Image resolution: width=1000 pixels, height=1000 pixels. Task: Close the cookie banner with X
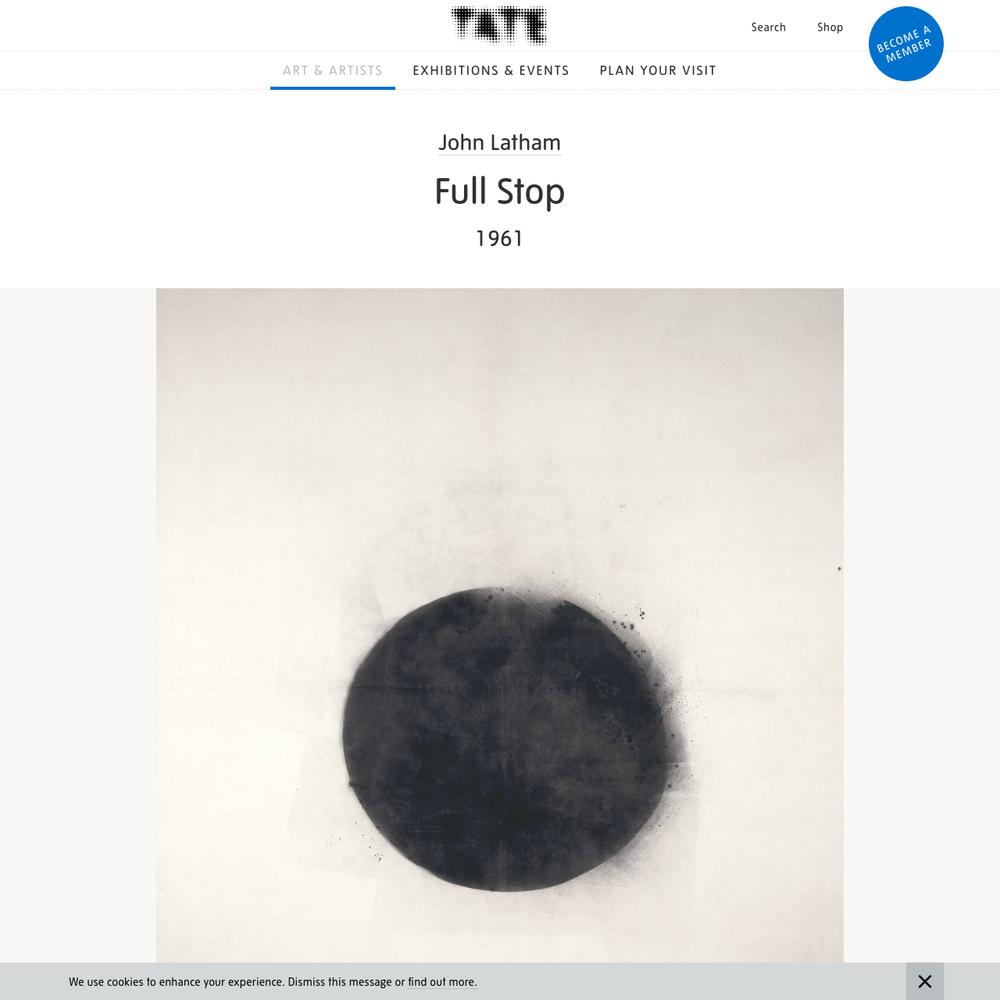pyautogui.click(x=924, y=981)
